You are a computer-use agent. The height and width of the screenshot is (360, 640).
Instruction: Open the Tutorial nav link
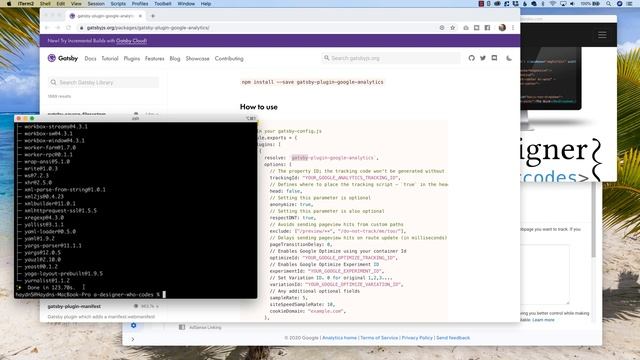point(110,58)
